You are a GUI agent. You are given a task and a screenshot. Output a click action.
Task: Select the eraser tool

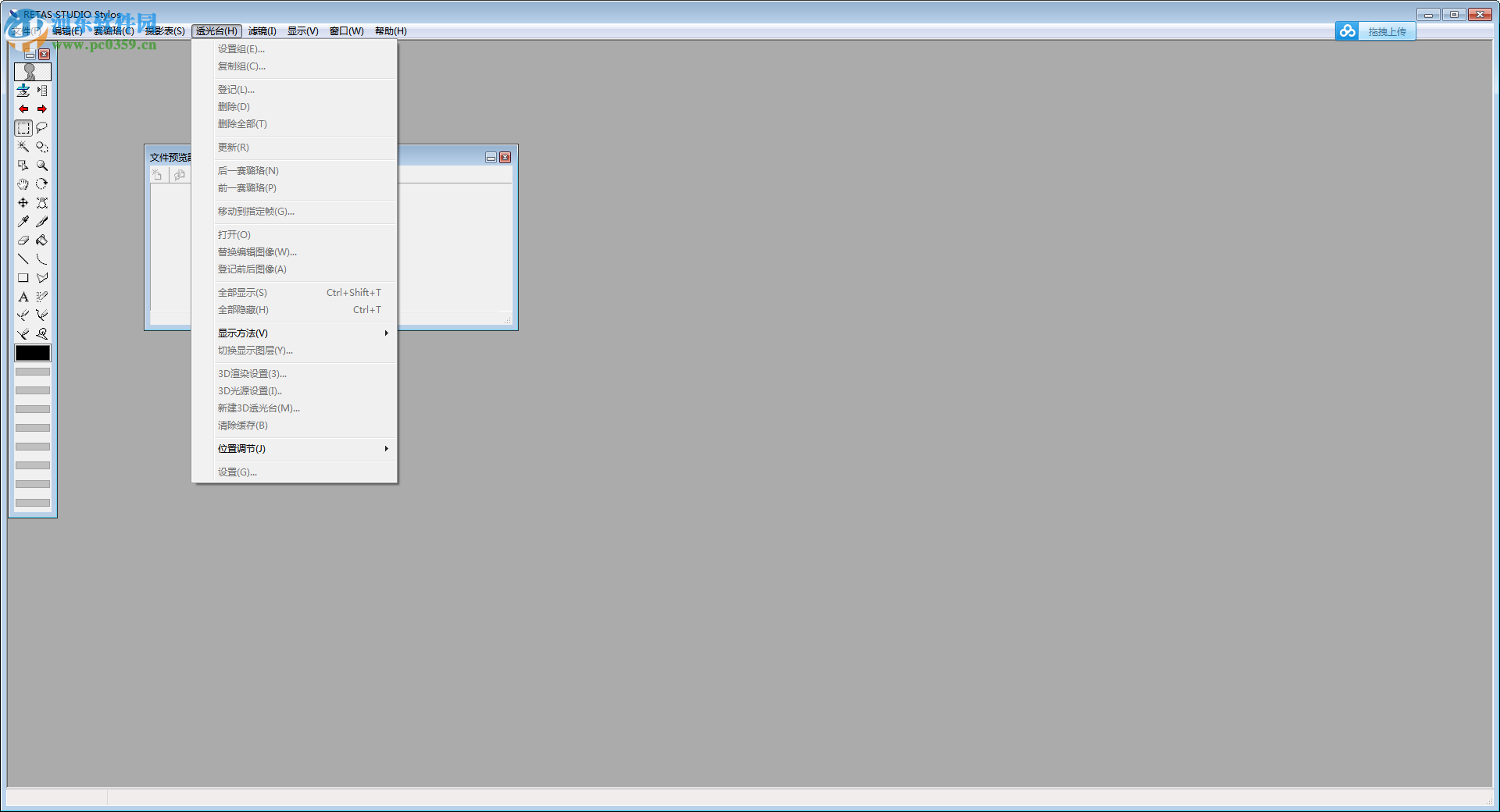coord(23,240)
